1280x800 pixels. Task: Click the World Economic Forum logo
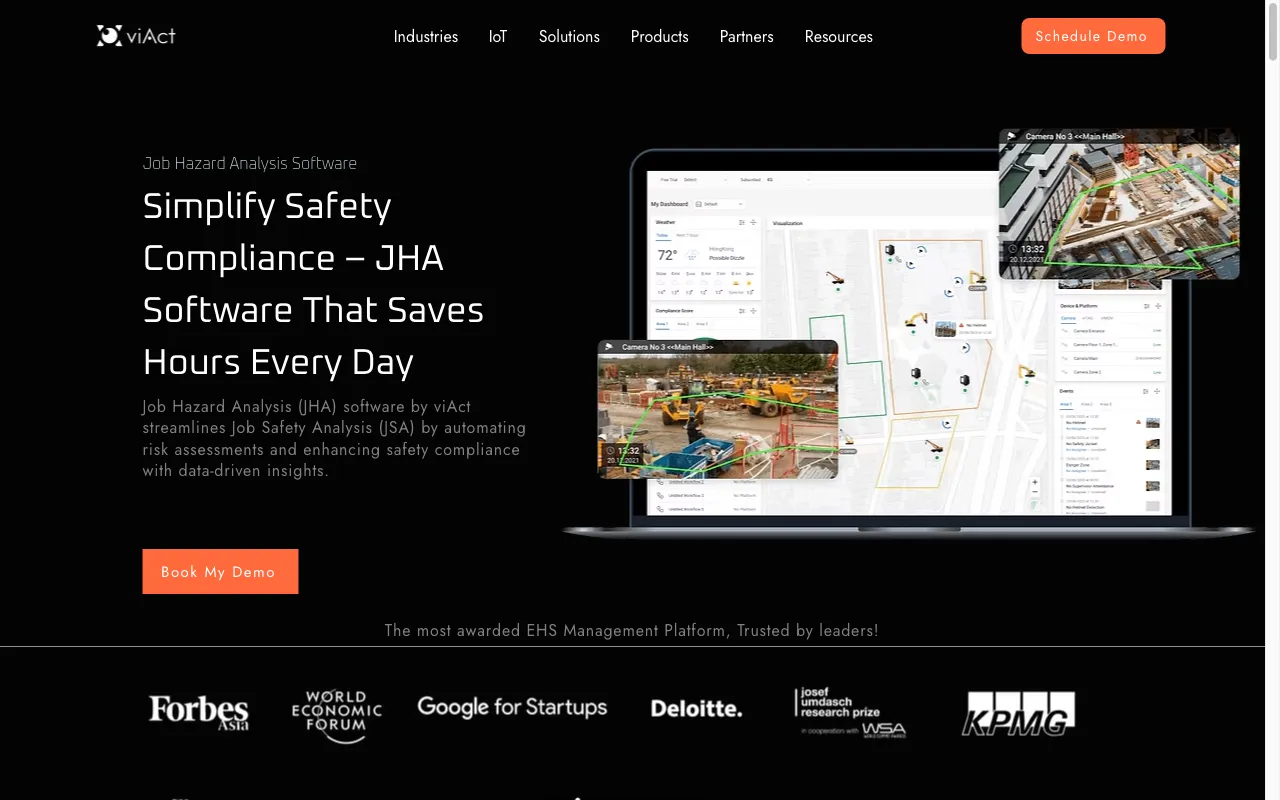[x=337, y=716]
